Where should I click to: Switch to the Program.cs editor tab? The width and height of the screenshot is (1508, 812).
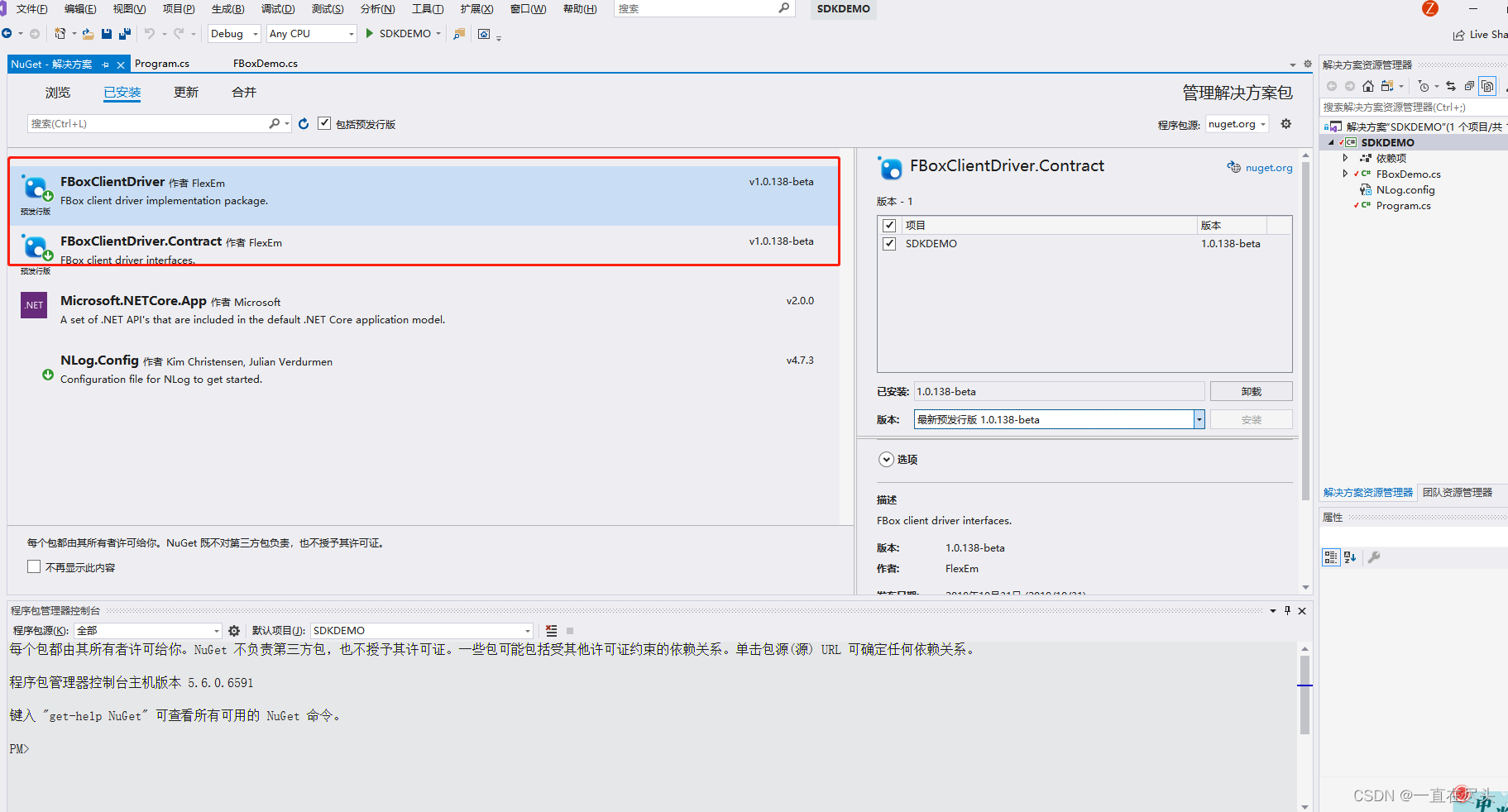162,64
